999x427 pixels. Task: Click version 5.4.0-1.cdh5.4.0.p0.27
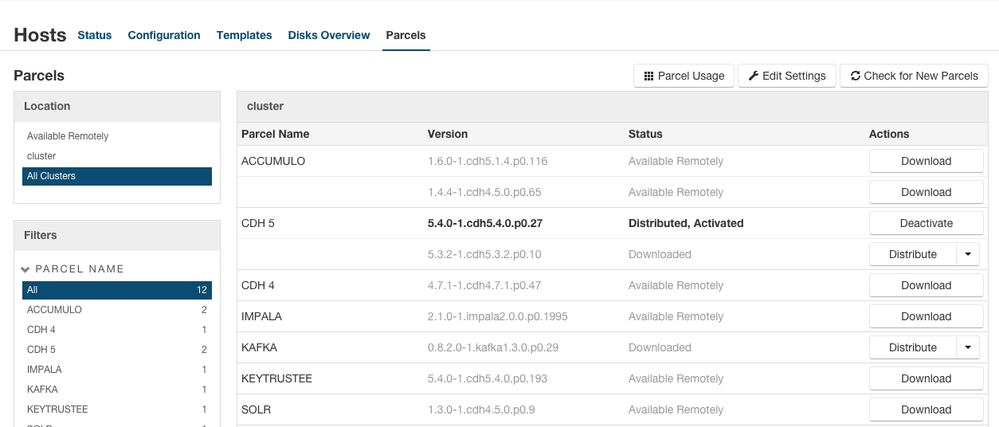(x=485, y=224)
